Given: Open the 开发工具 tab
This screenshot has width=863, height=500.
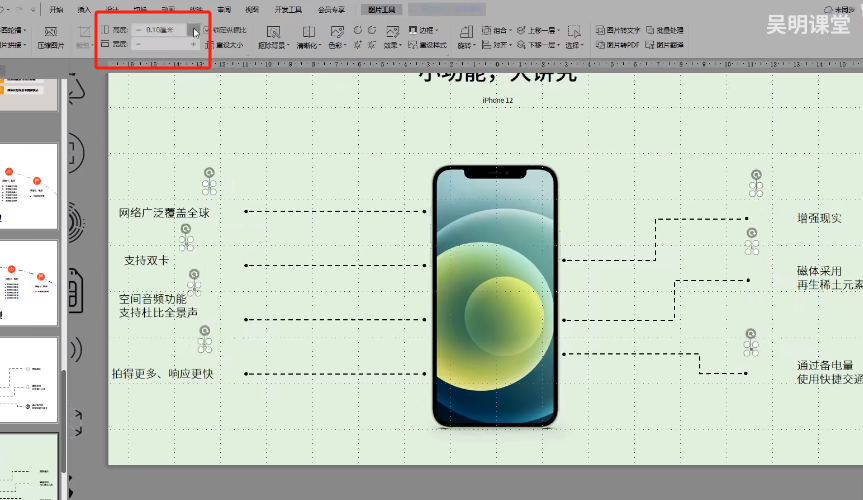Looking at the screenshot, I should [x=288, y=9].
